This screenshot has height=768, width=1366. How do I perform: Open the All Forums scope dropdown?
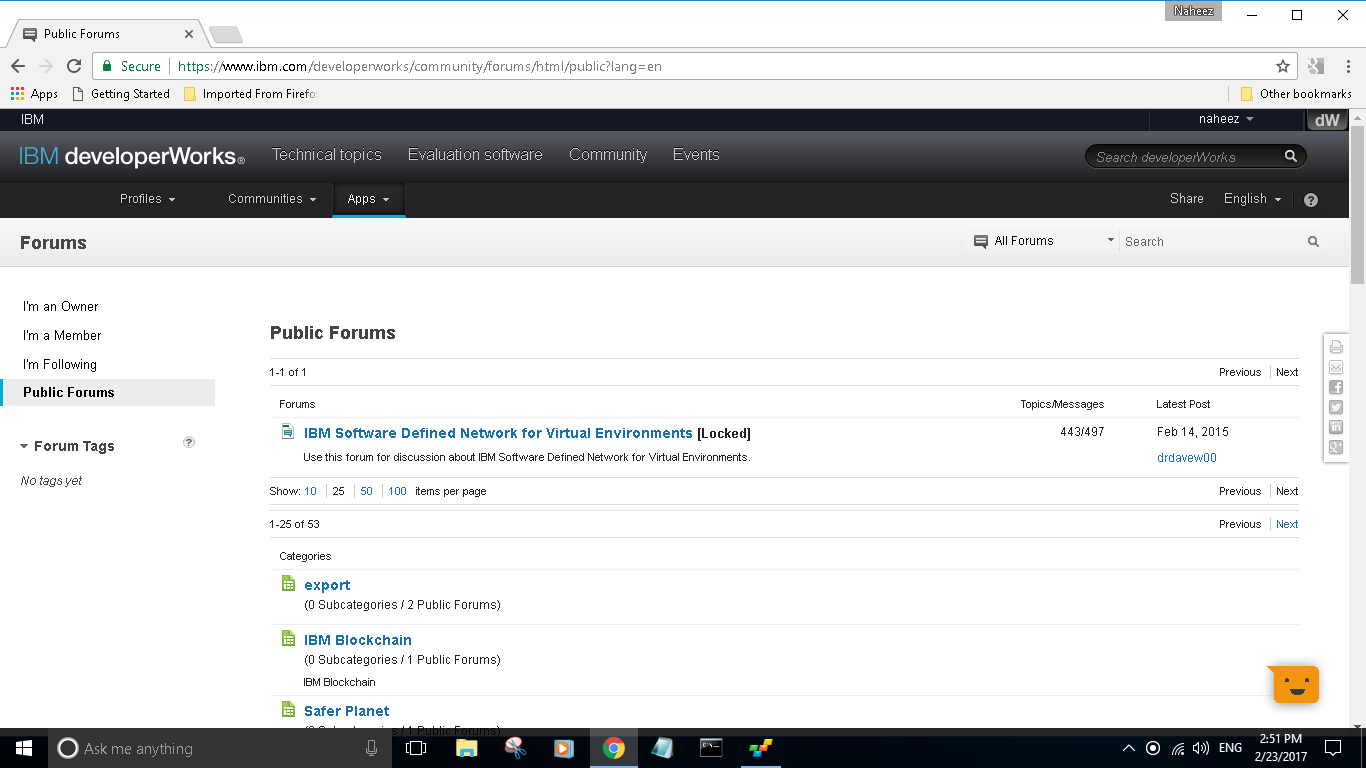click(1044, 241)
